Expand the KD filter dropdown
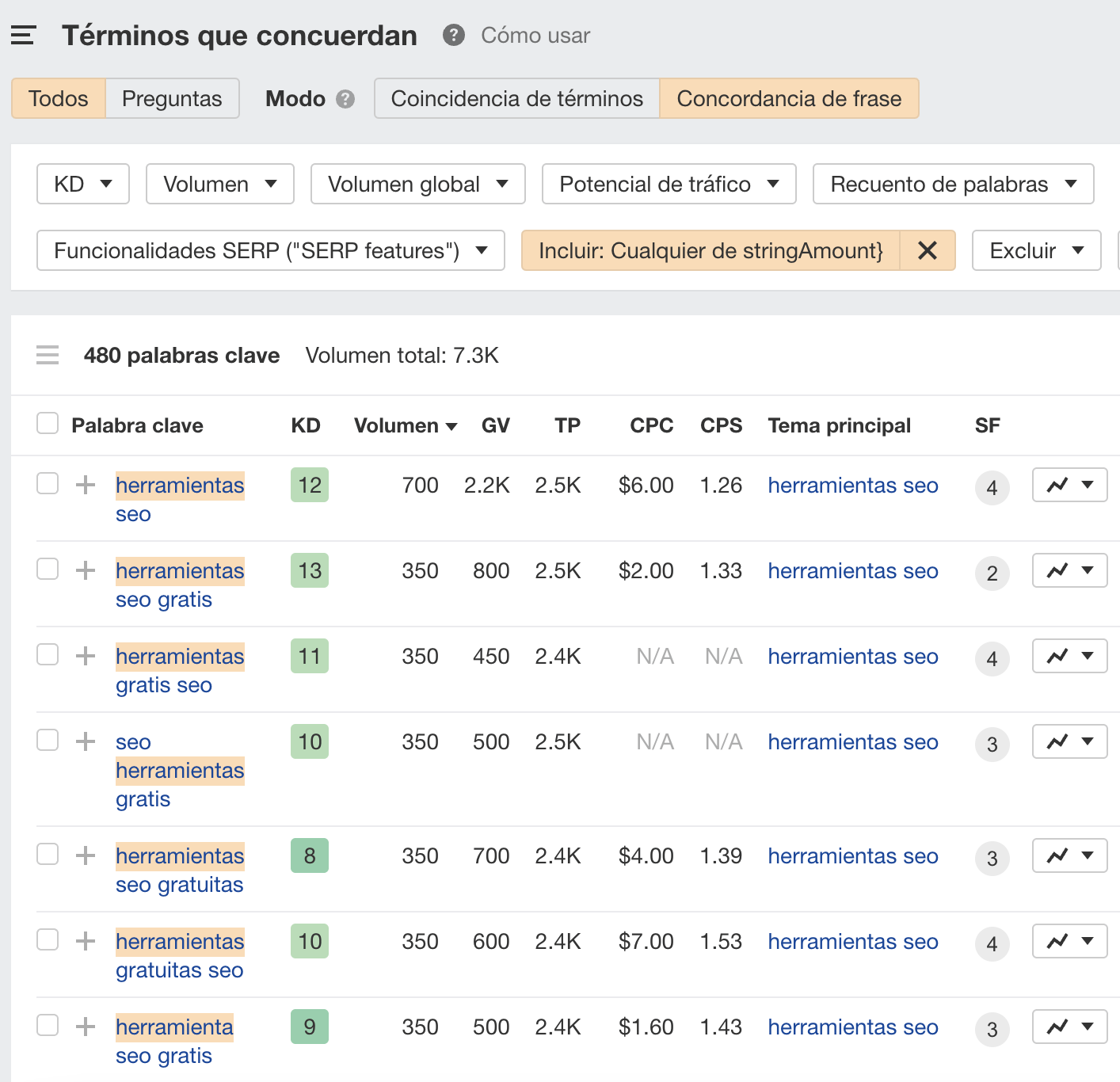 [82, 185]
